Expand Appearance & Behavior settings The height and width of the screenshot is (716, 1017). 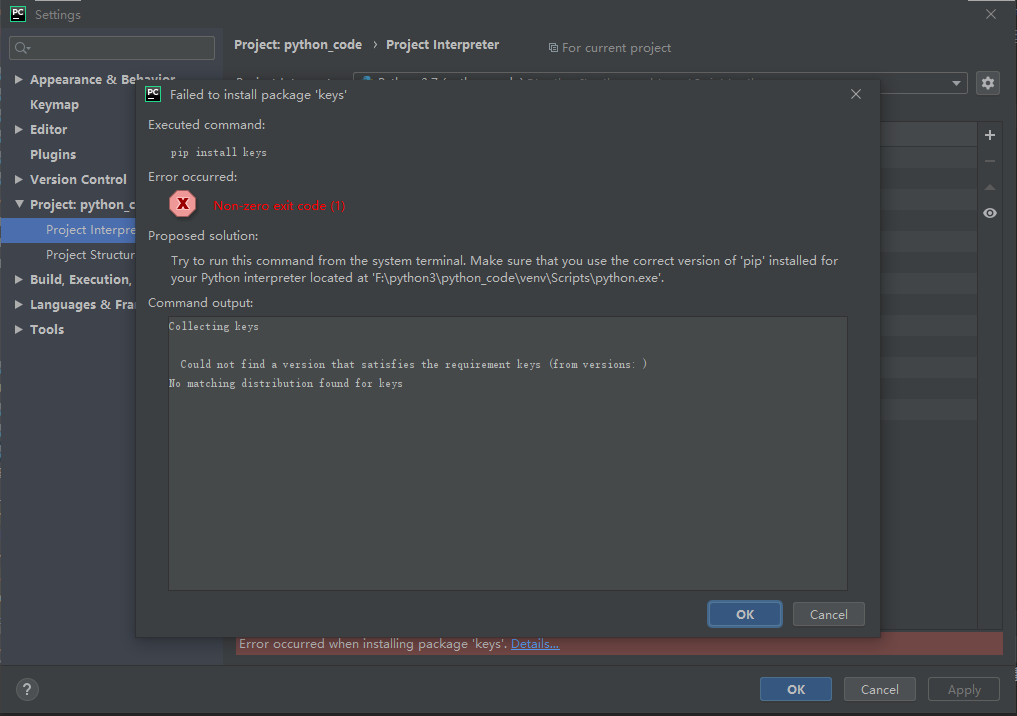pyautogui.click(x=19, y=80)
